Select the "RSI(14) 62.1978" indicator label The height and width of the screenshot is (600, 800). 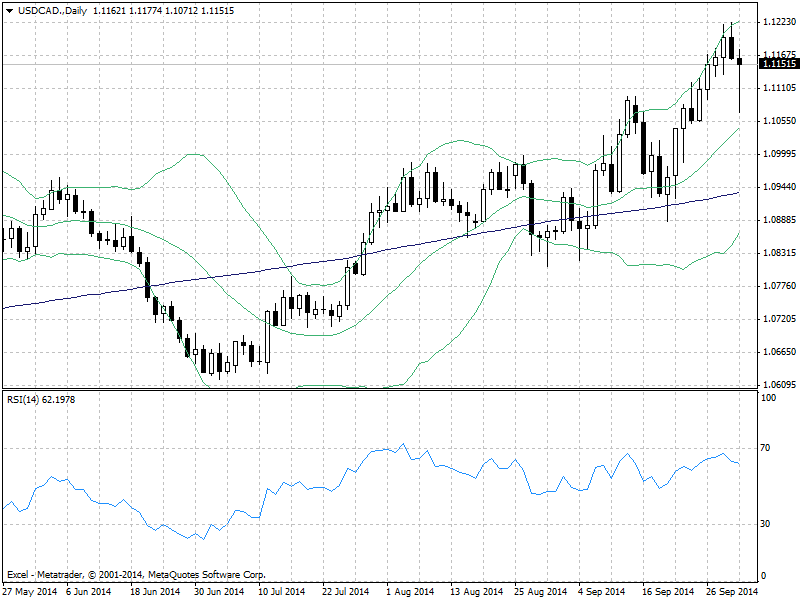point(41,399)
